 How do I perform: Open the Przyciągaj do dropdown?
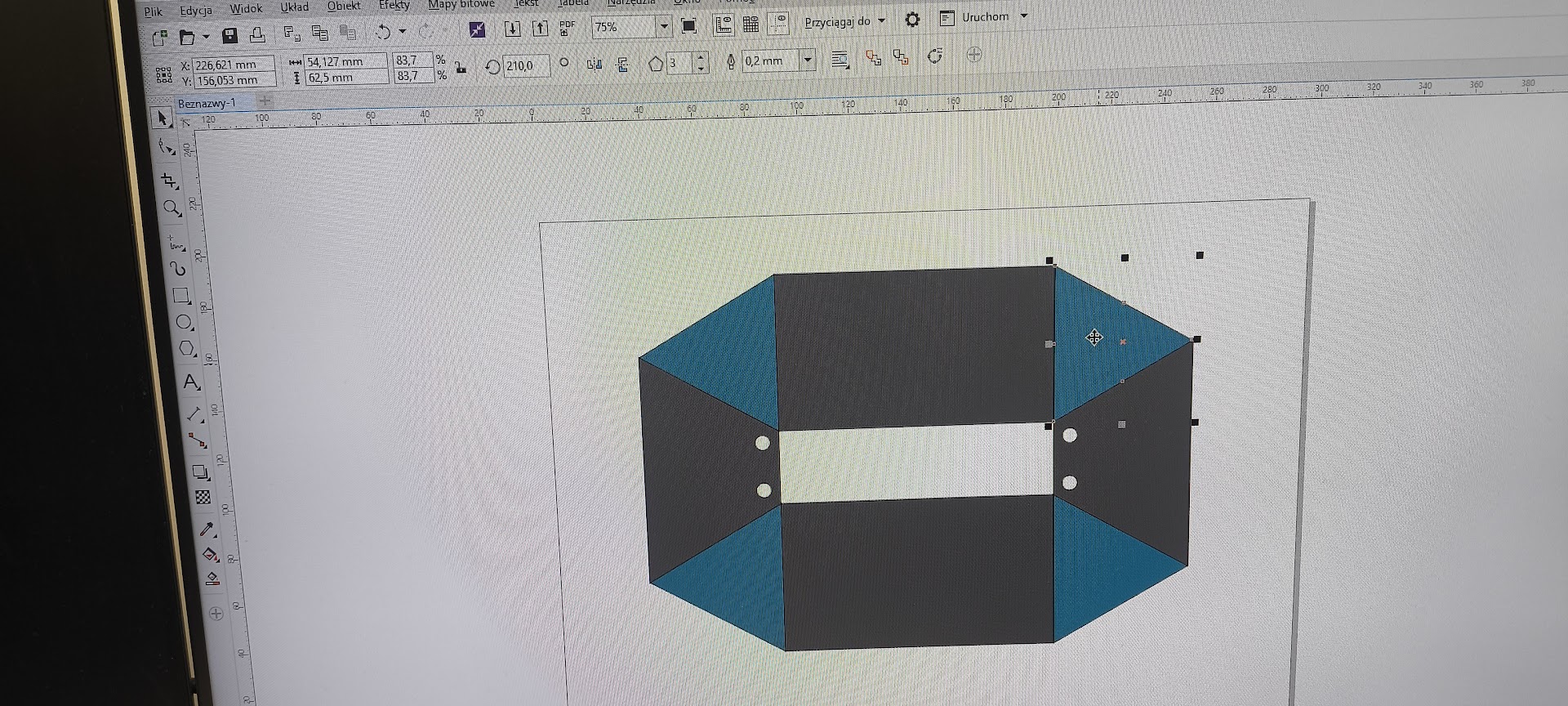coord(882,20)
